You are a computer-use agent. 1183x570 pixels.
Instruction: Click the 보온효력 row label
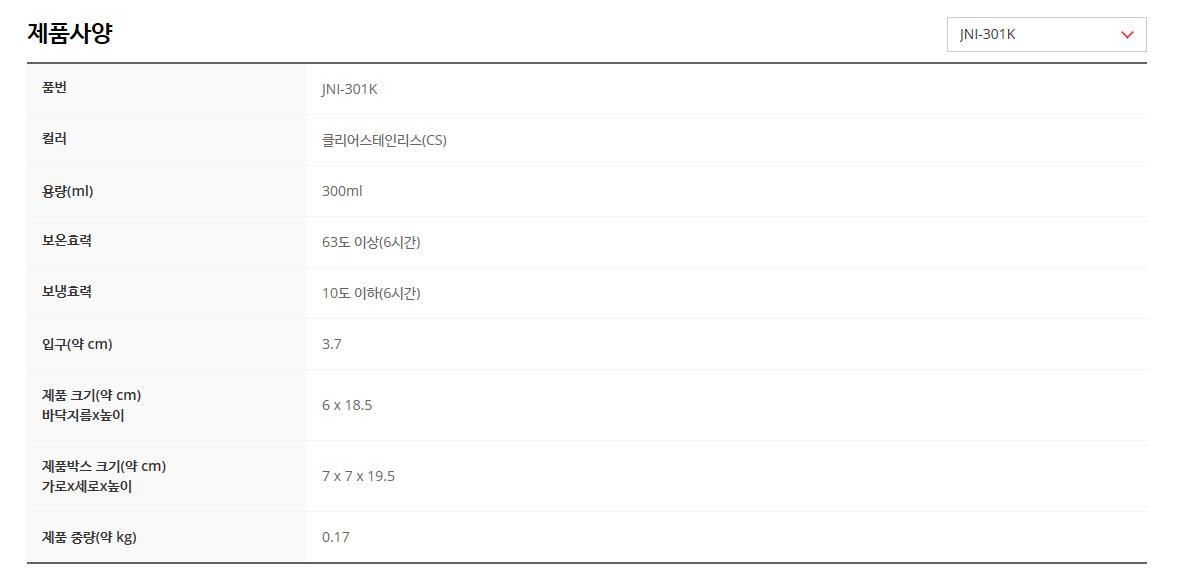tap(67, 241)
